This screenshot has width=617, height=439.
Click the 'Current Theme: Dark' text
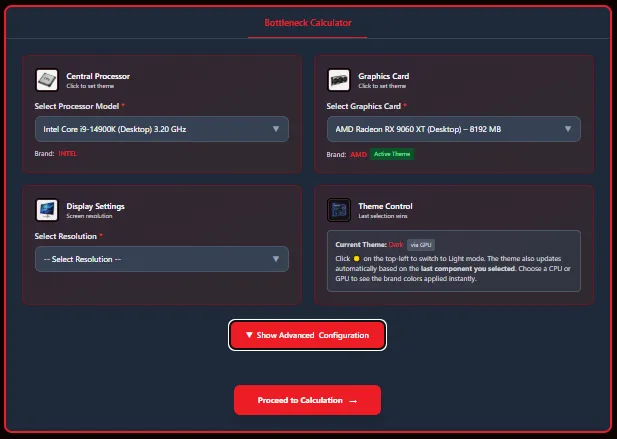pyautogui.click(x=369, y=245)
